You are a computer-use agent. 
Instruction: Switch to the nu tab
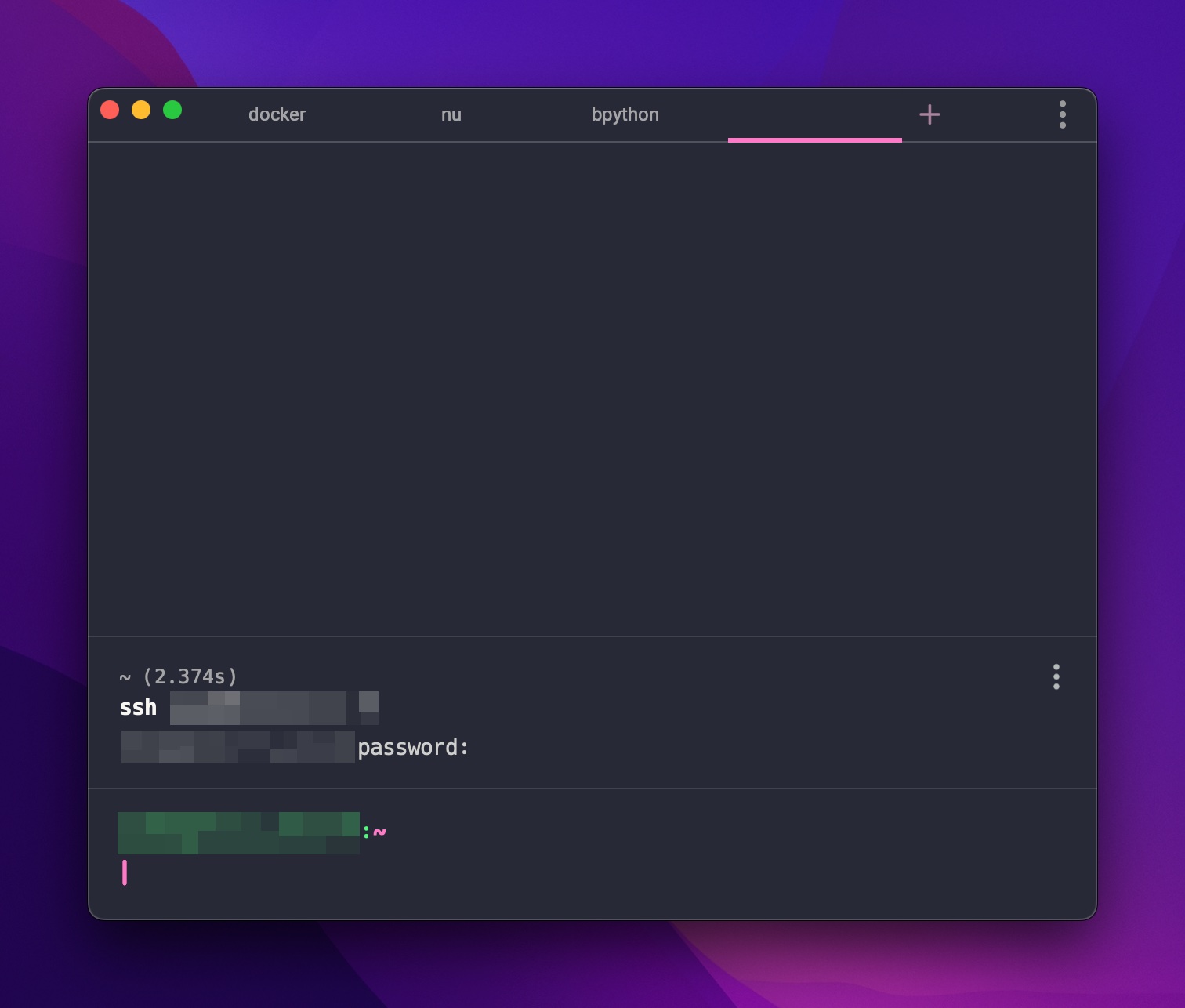[x=451, y=114]
